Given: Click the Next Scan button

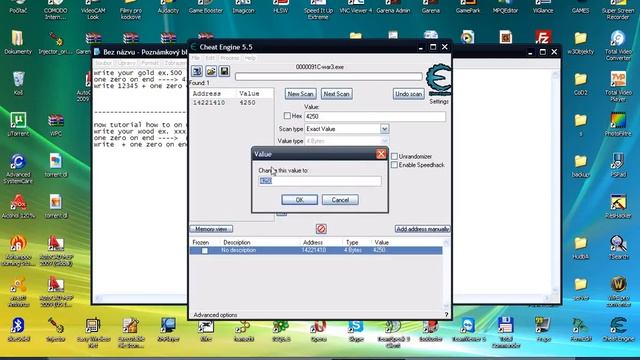Looking at the screenshot, I should click(x=336, y=94).
